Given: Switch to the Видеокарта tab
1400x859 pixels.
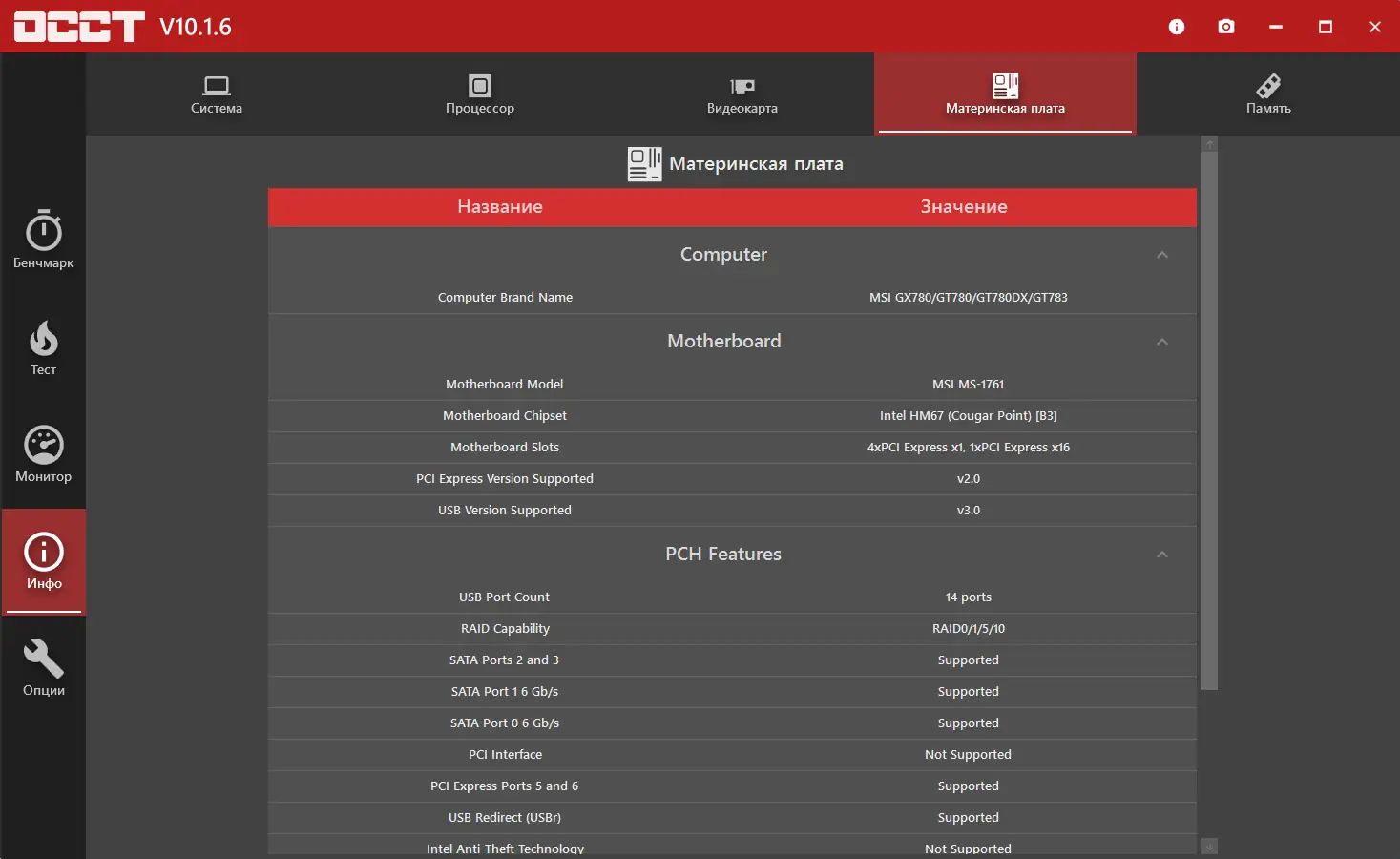Looking at the screenshot, I should coord(742,94).
